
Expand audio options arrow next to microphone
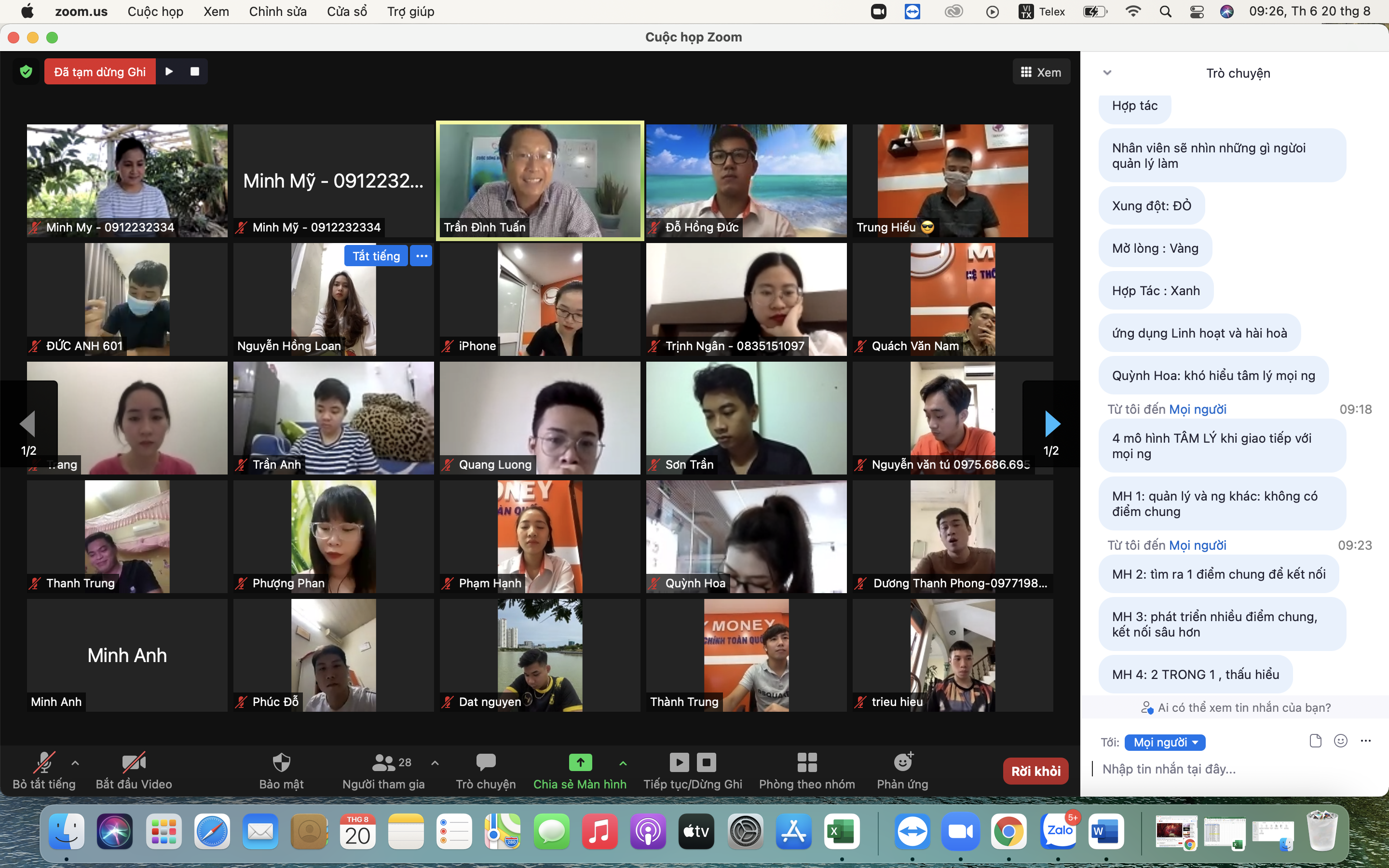point(75,763)
